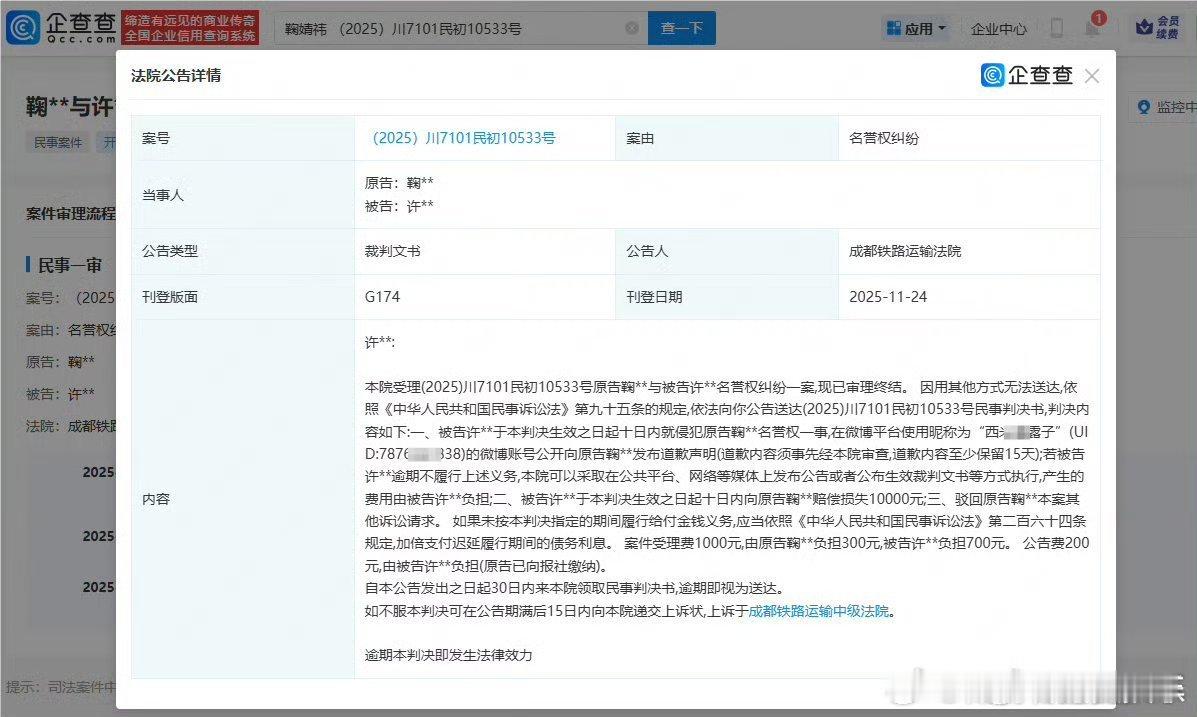Clear the search box text

[x=632, y=28]
